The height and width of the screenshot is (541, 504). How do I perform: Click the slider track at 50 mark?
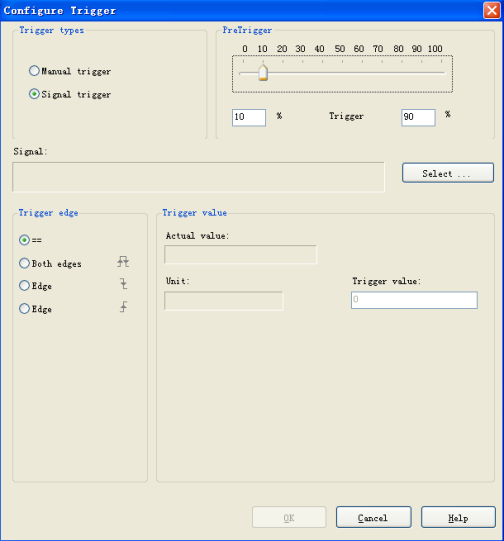pyautogui.click(x=342, y=73)
